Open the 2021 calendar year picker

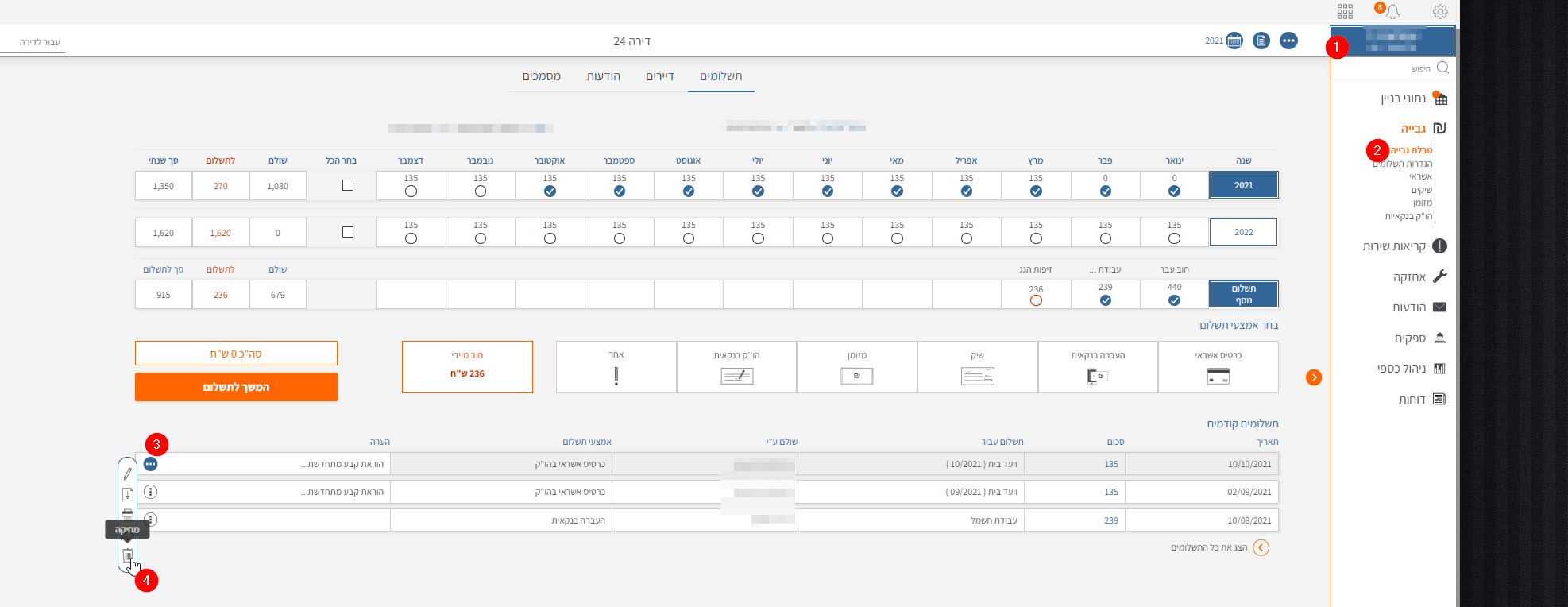[x=1234, y=41]
